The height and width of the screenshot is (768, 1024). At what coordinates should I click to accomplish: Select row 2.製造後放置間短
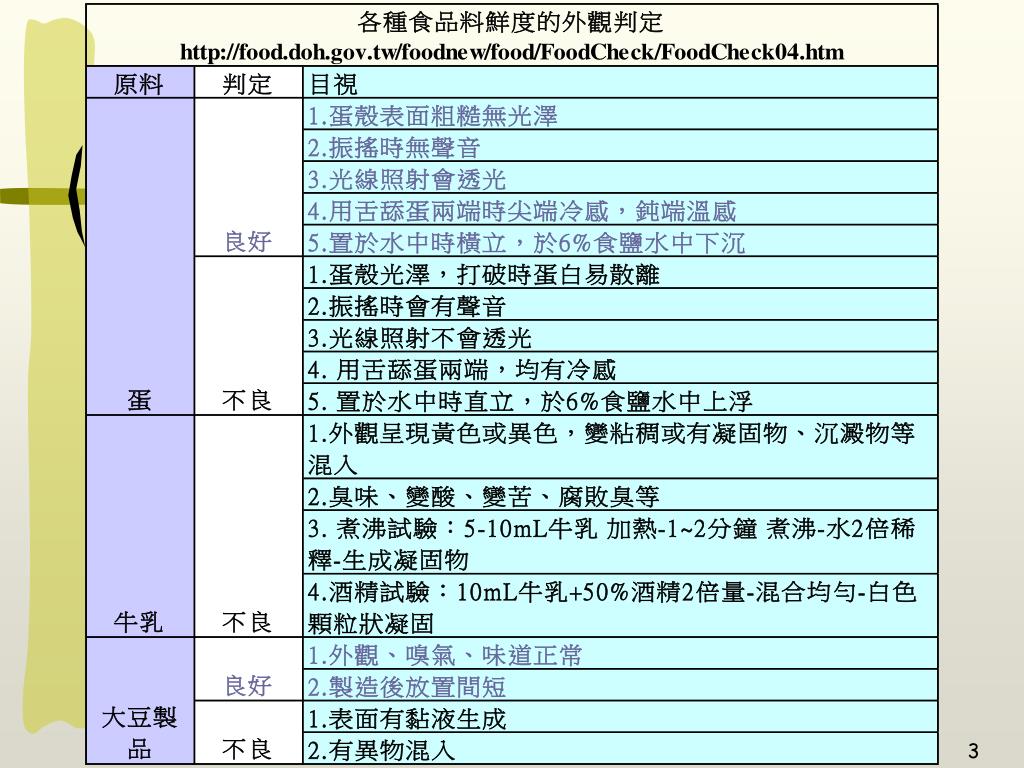pyautogui.click(x=620, y=686)
